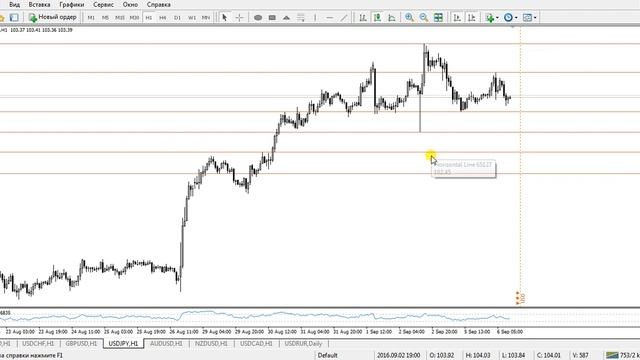Select the trendline tool
The height and width of the screenshot is (360, 640).
click(x=344, y=18)
